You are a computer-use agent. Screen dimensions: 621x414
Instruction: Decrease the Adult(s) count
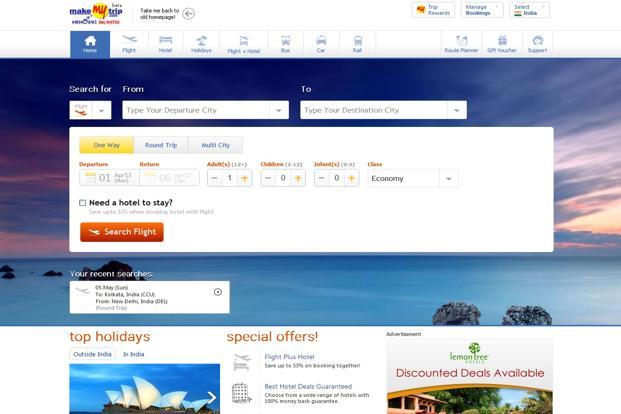coord(214,178)
